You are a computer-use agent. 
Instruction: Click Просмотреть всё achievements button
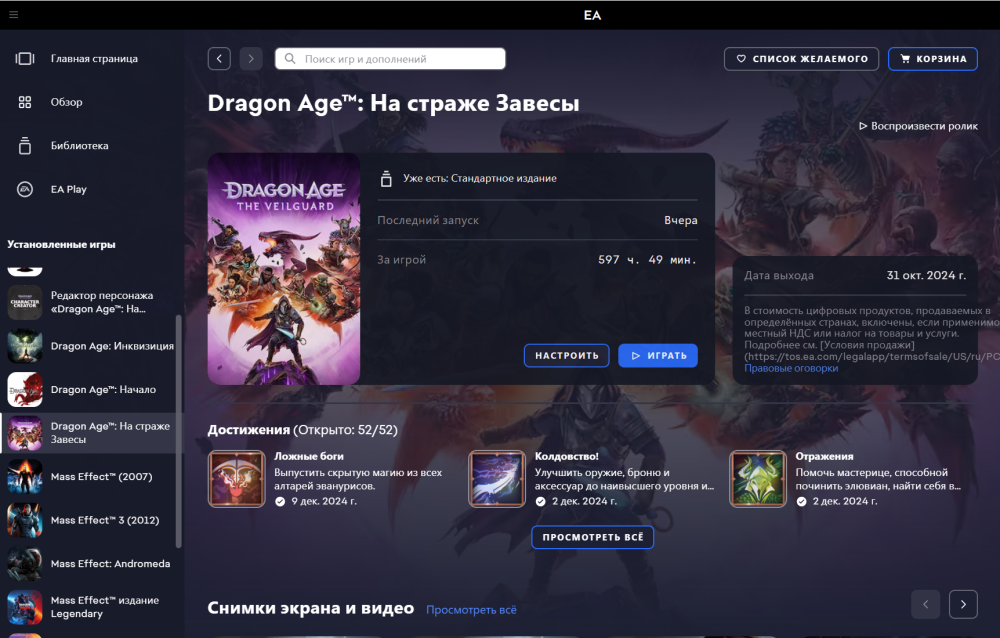click(x=592, y=537)
